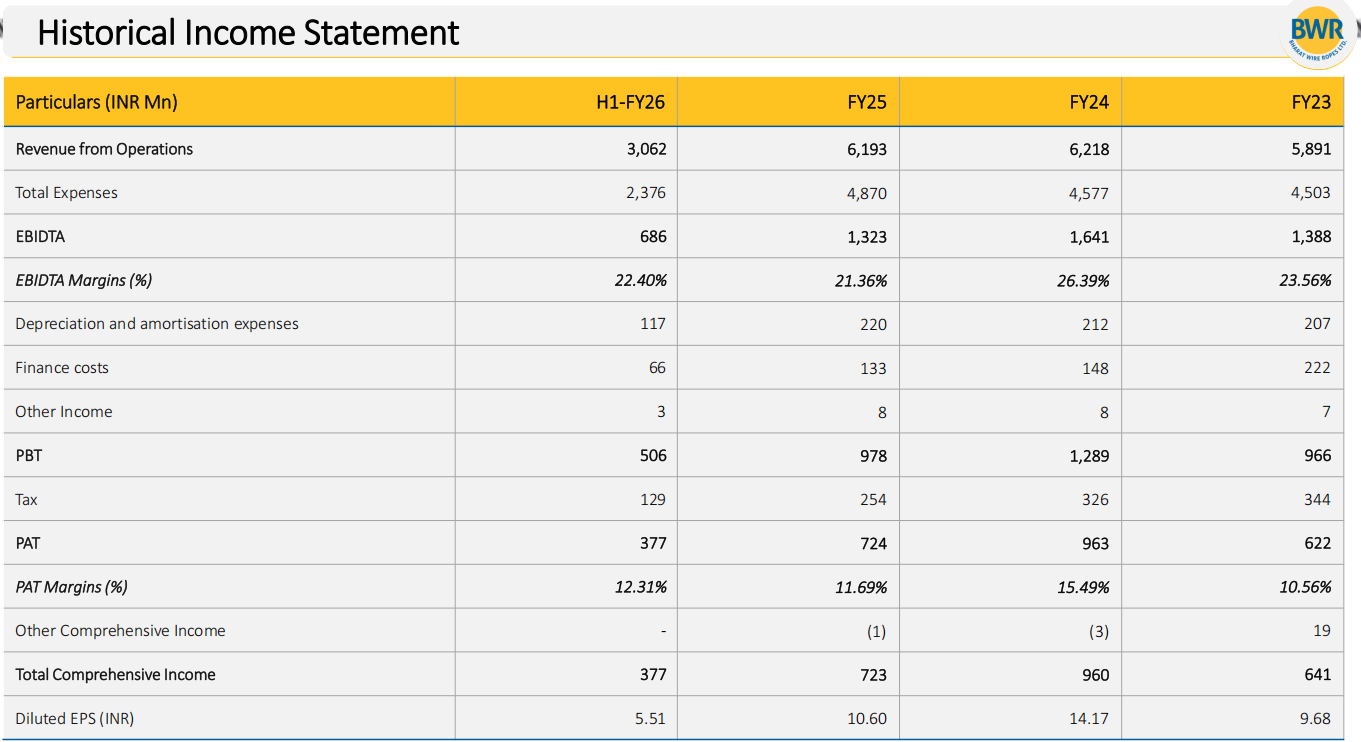Select the Total Expenses row label
The width and height of the screenshot is (1361, 742).
pos(66,193)
